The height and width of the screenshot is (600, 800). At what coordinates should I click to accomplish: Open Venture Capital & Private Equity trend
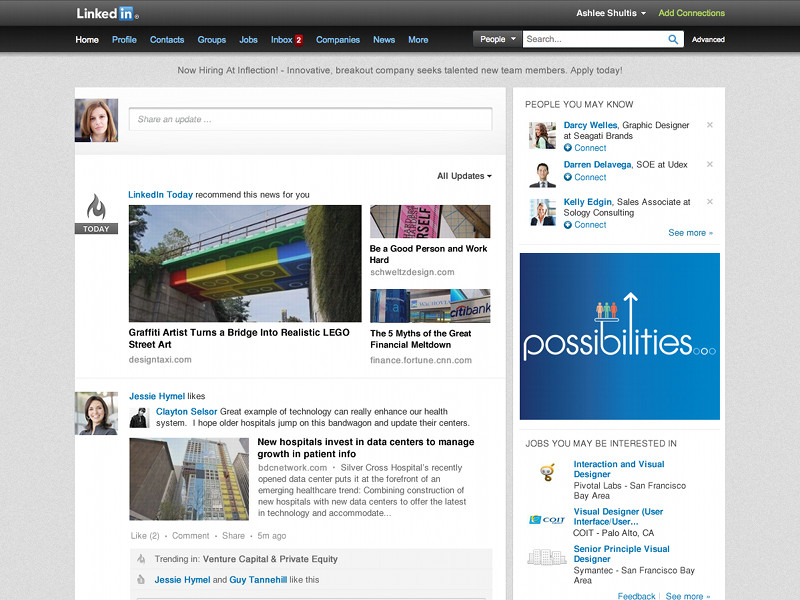point(270,559)
